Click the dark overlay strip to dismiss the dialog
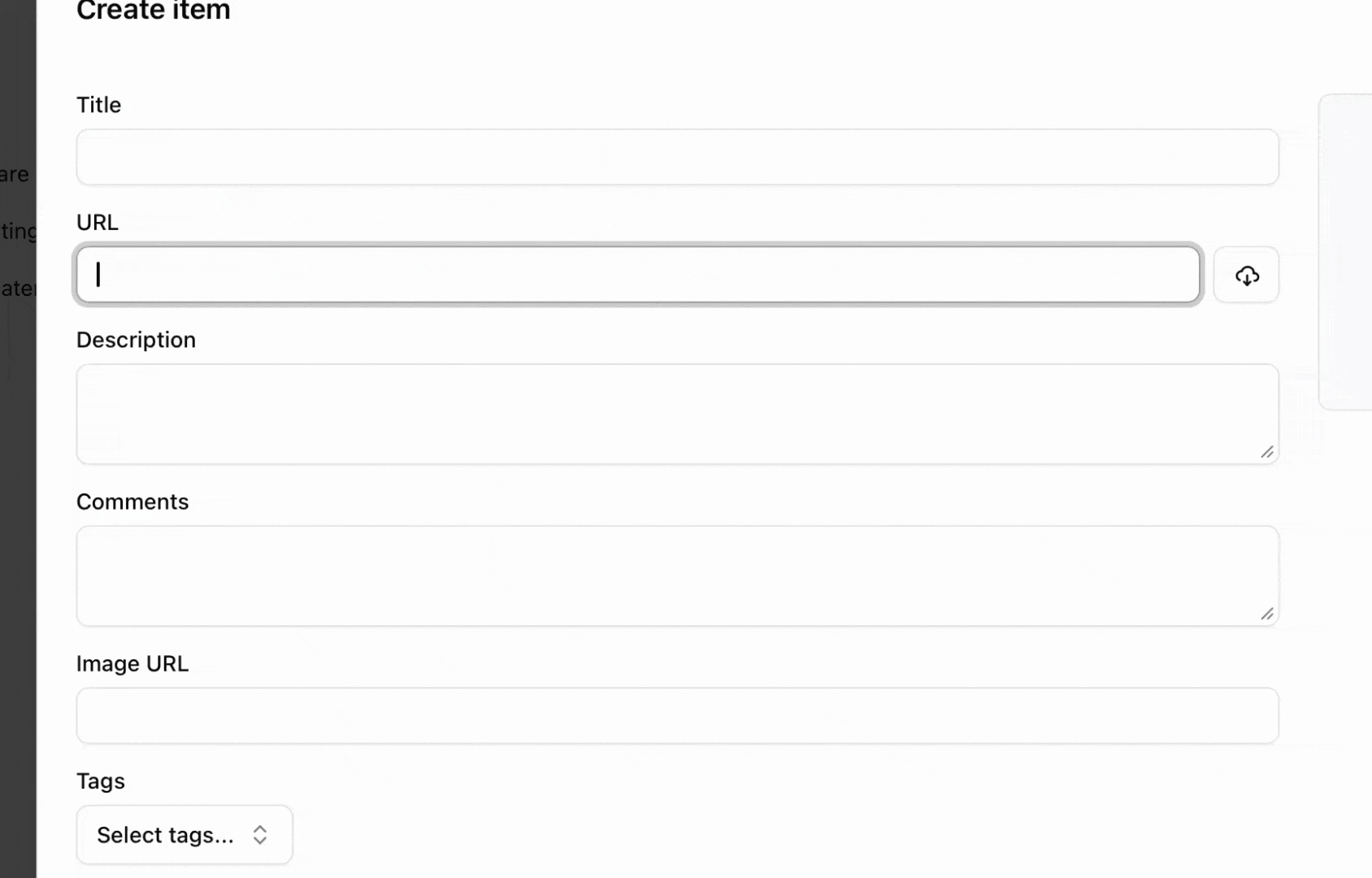 coord(18,569)
